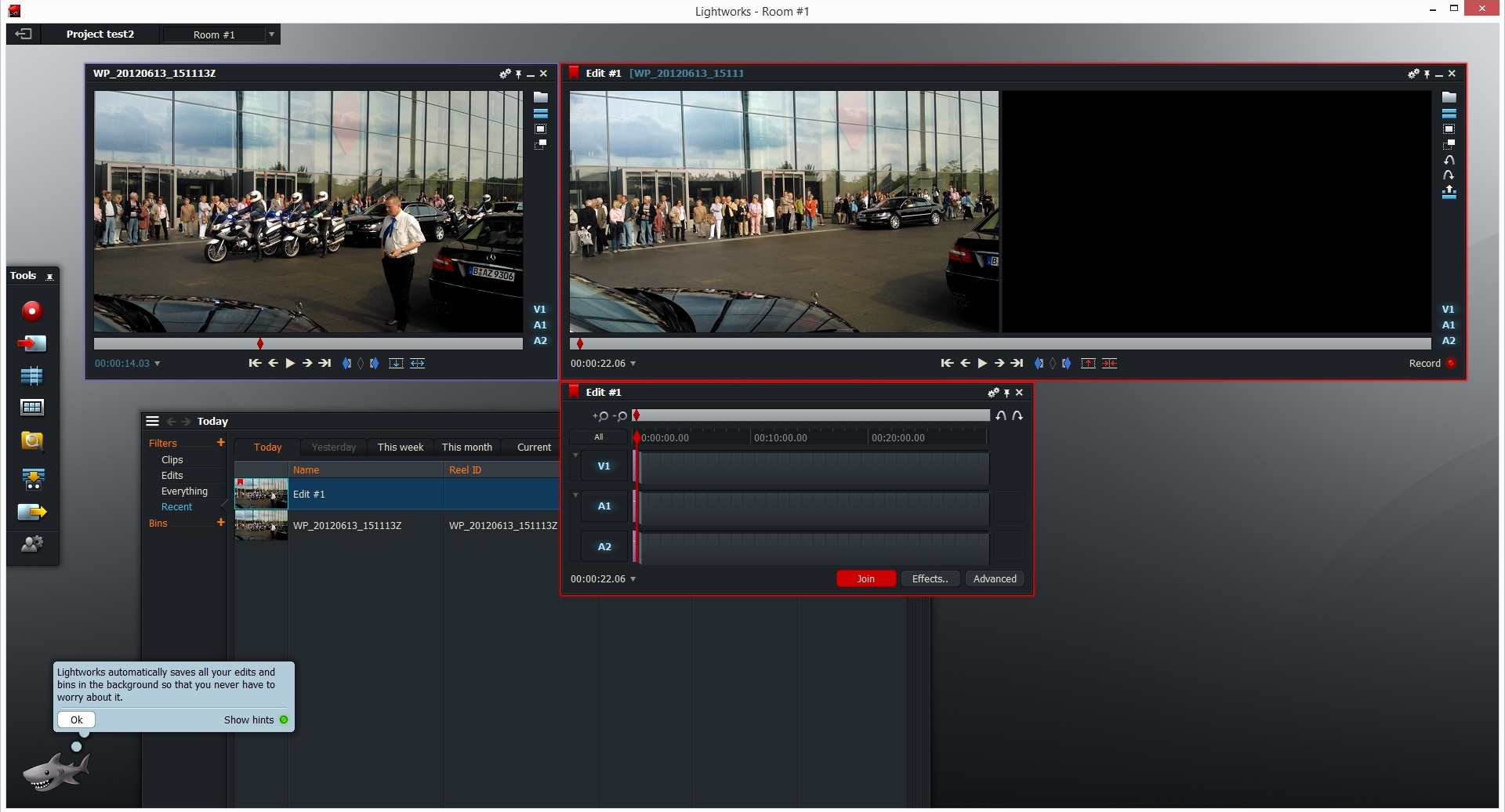Create a new edit using the timeline-strips tool
Viewport: 1505px width, 812px height.
pyautogui.click(x=32, y=376)
